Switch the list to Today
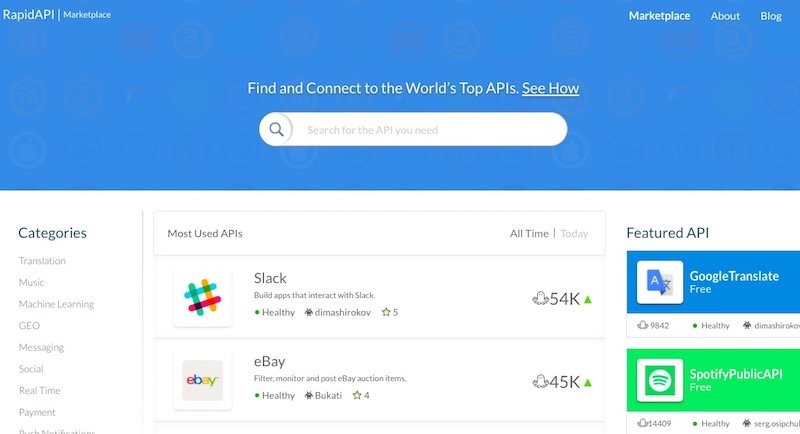Screen dimensions: 800x434 click(x=575, y=233)
